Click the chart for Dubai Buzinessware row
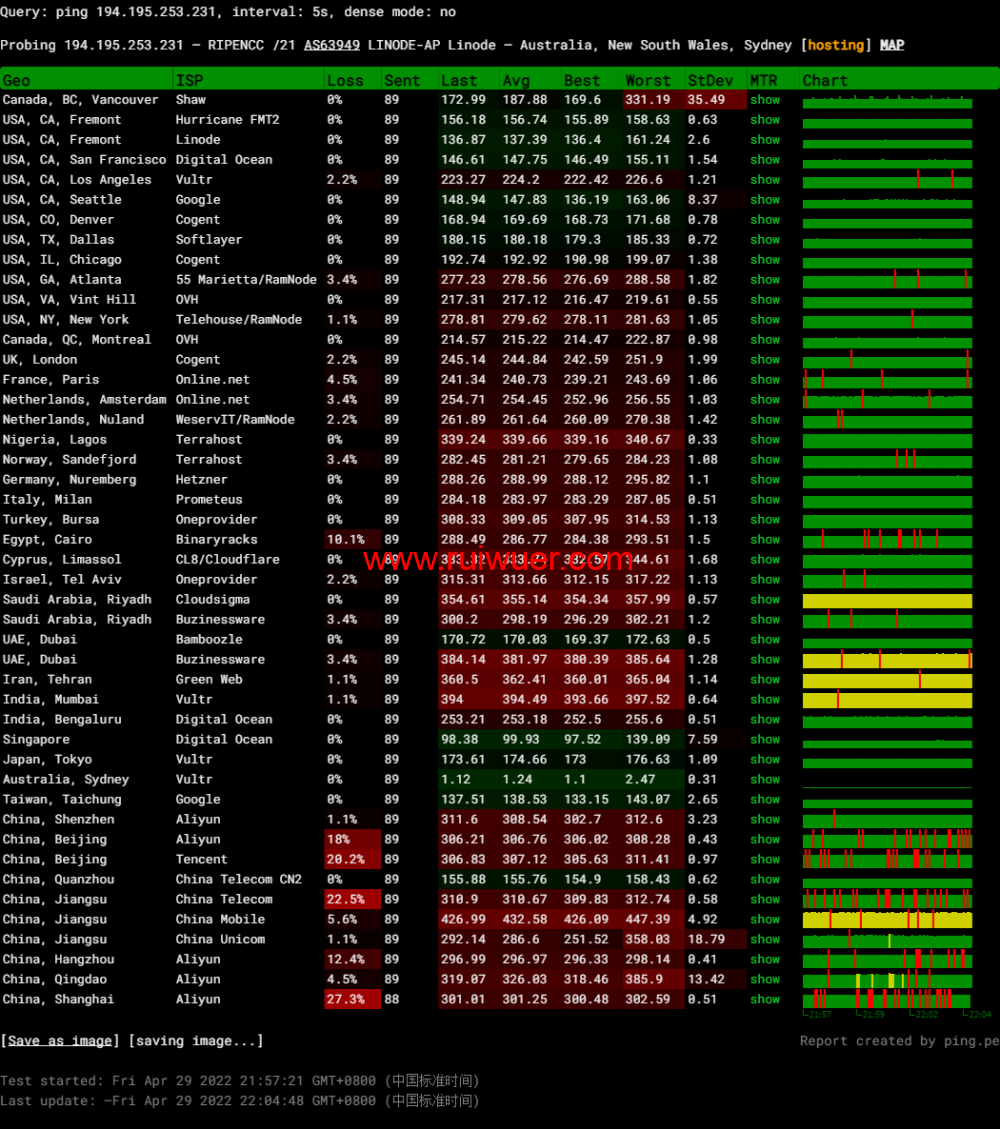 coord(887,660)
